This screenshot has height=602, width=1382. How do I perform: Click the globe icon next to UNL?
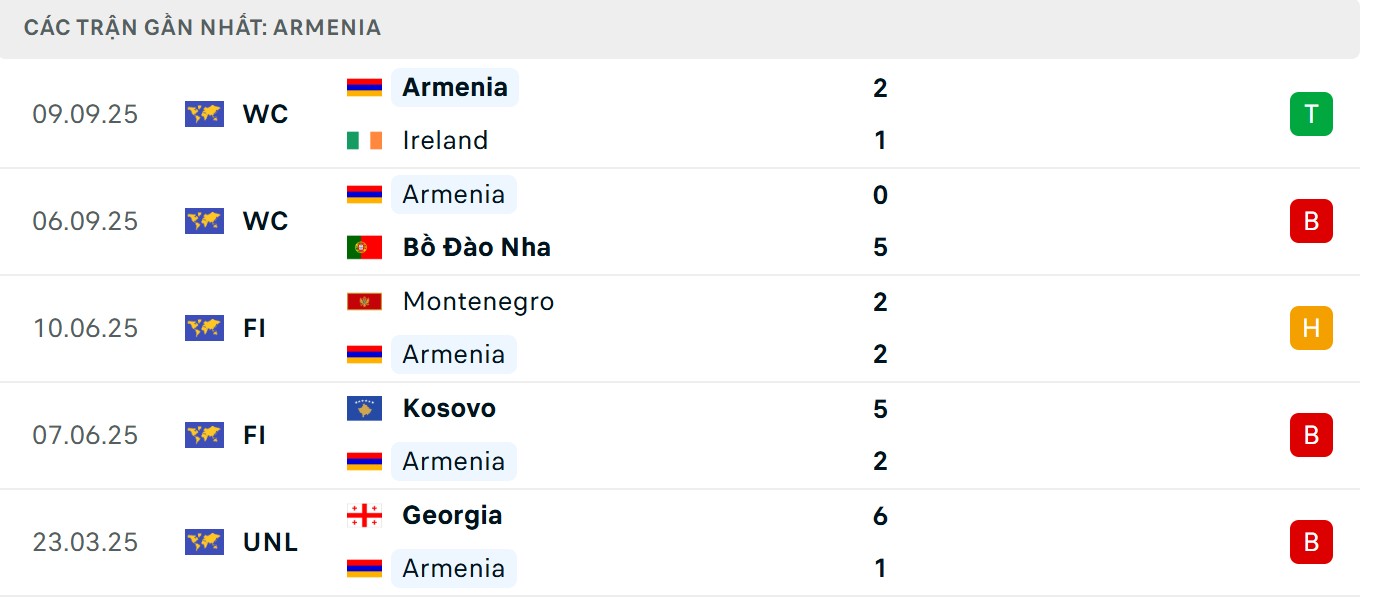point(204,542)
